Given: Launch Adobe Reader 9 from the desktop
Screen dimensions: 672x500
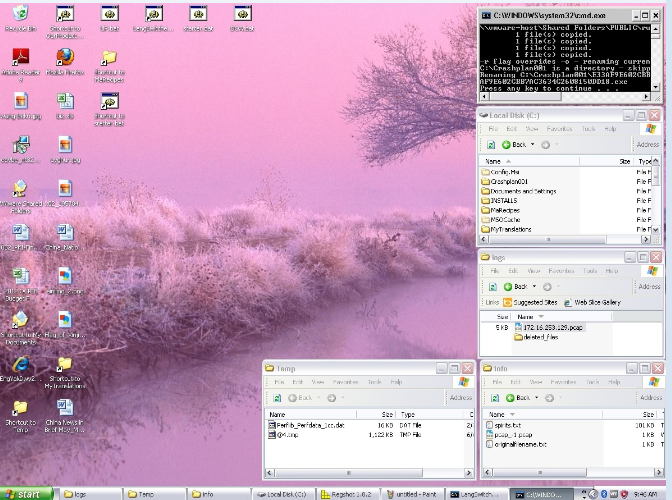Looking at the screenshot, I should click(20, 64).
